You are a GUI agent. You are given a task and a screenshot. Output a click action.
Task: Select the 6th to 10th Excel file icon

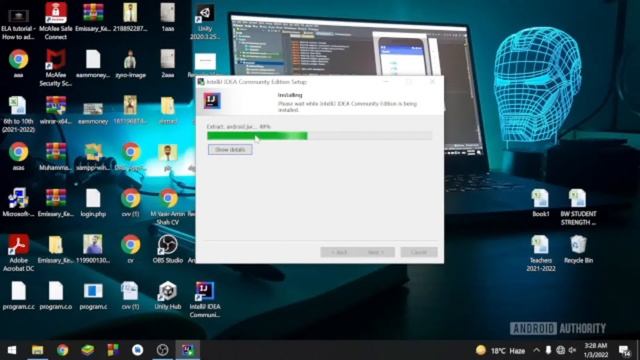18,114
